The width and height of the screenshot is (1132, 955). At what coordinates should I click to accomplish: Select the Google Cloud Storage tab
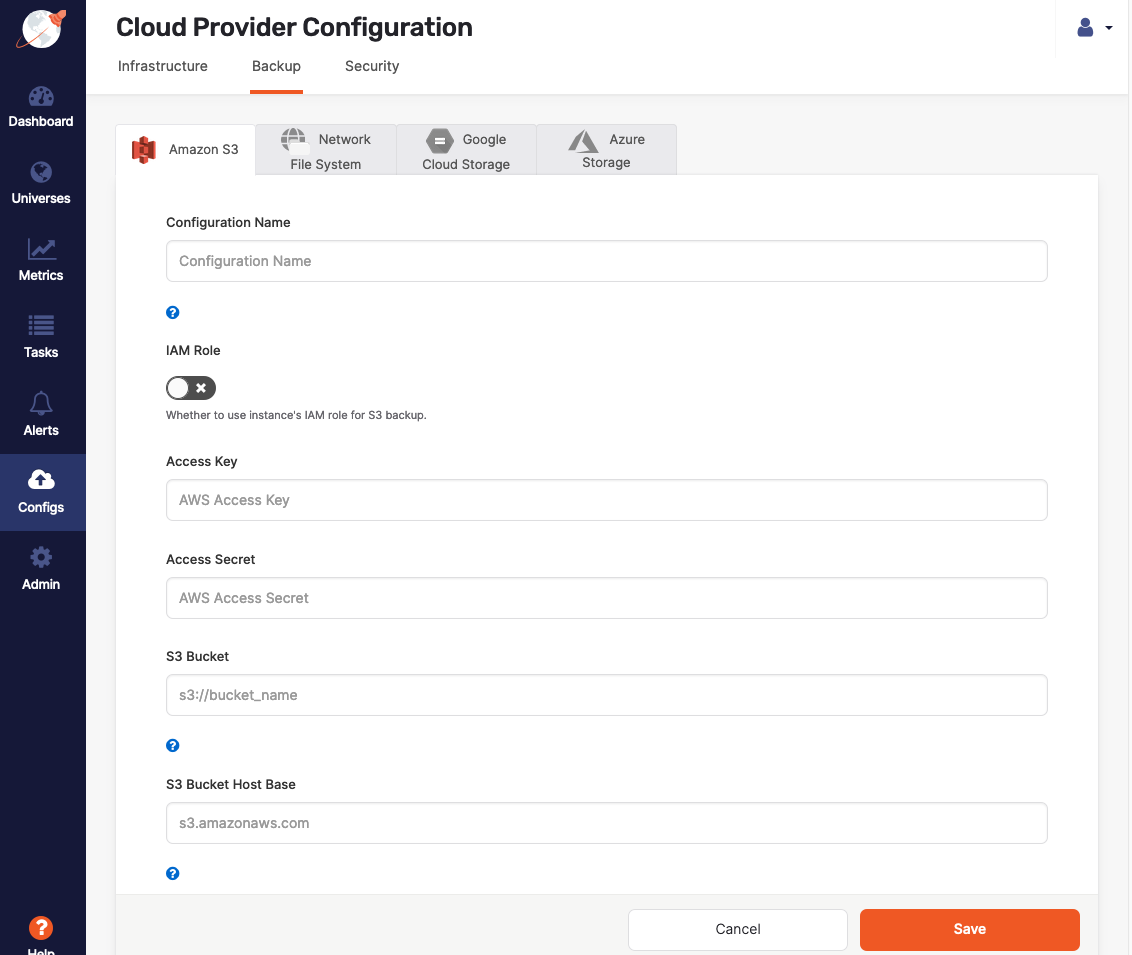coord(466,150)
